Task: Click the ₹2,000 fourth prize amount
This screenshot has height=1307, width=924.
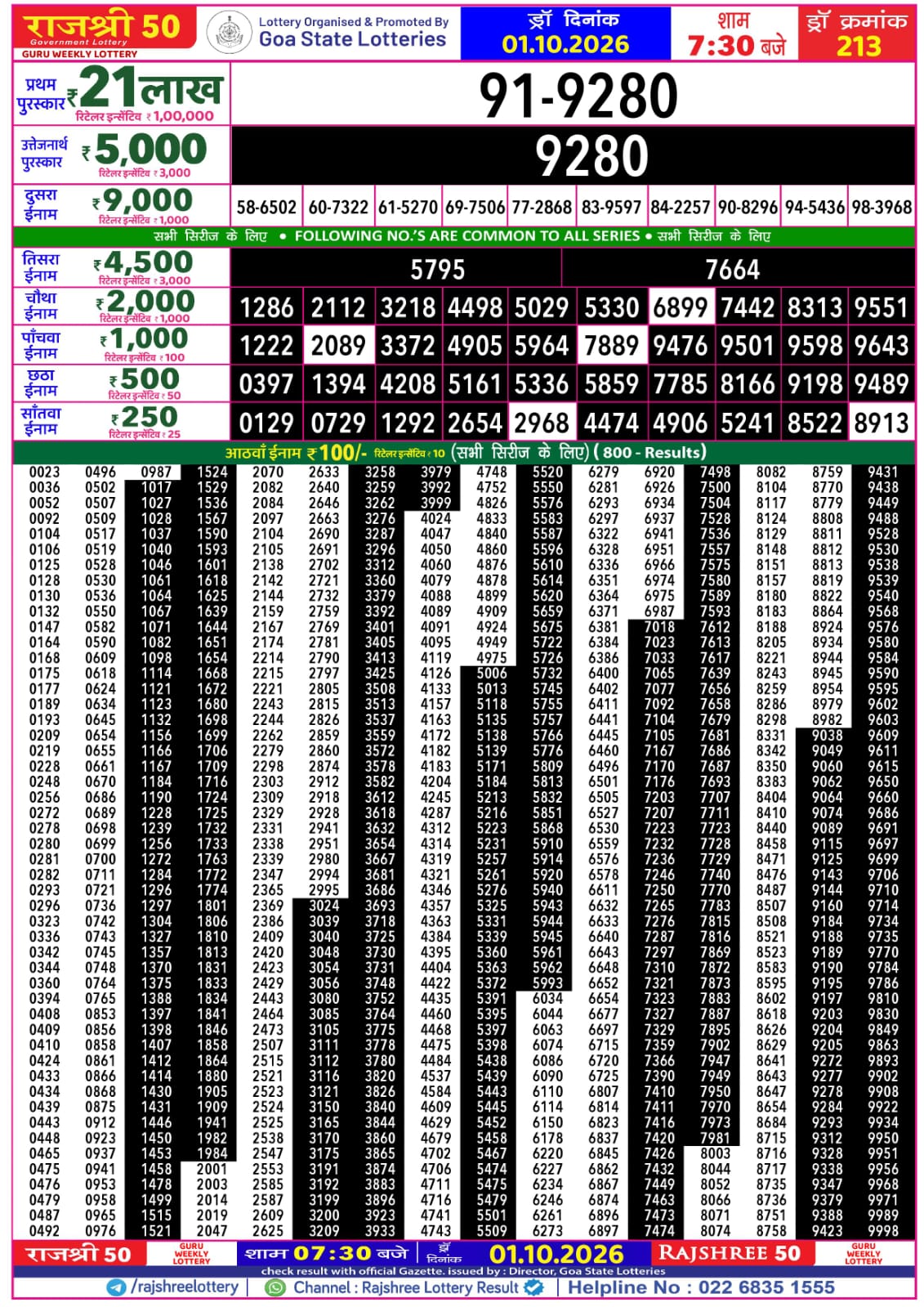Action: click(145, 302)
